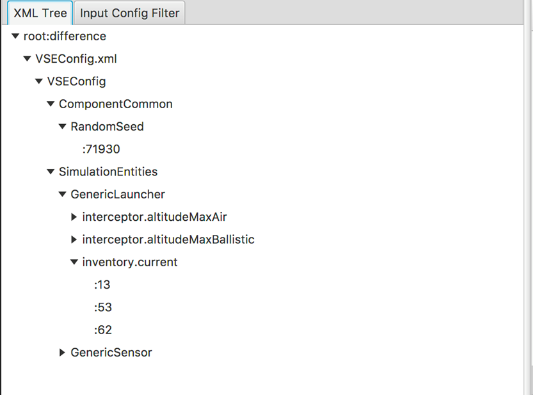
Task: Expand the interceptor.altitudeMaxBallistic node
Action: pos(74,240)
